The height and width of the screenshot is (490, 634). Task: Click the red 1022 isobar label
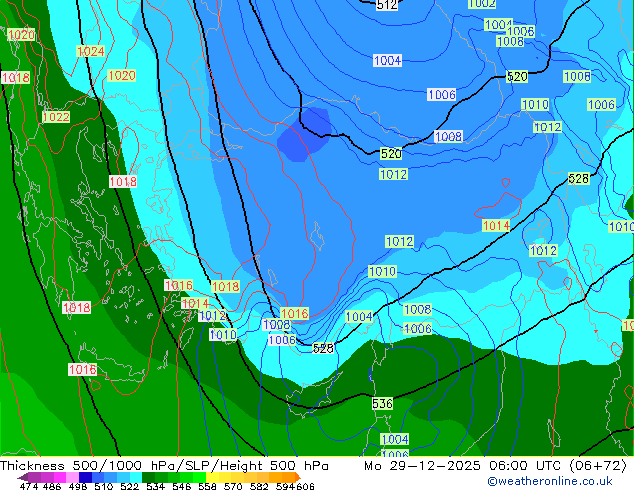(56, 117)
